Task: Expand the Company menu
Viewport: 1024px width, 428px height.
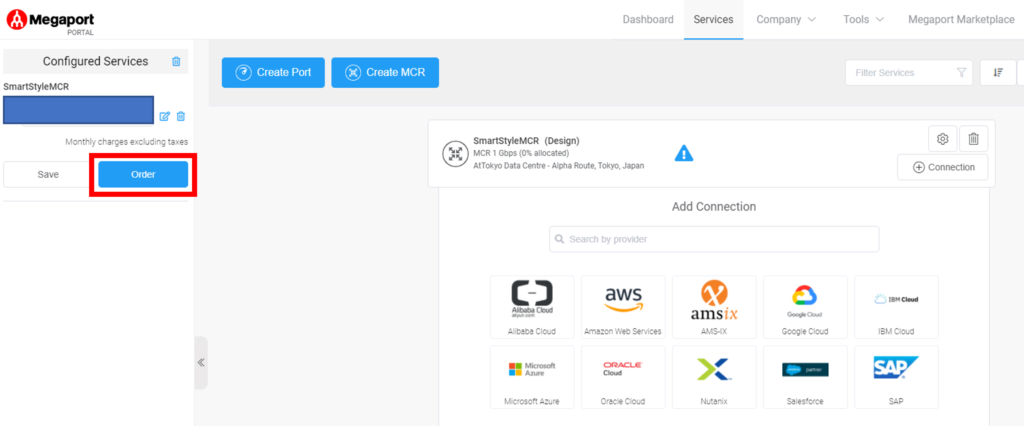Action: (786, 20)
